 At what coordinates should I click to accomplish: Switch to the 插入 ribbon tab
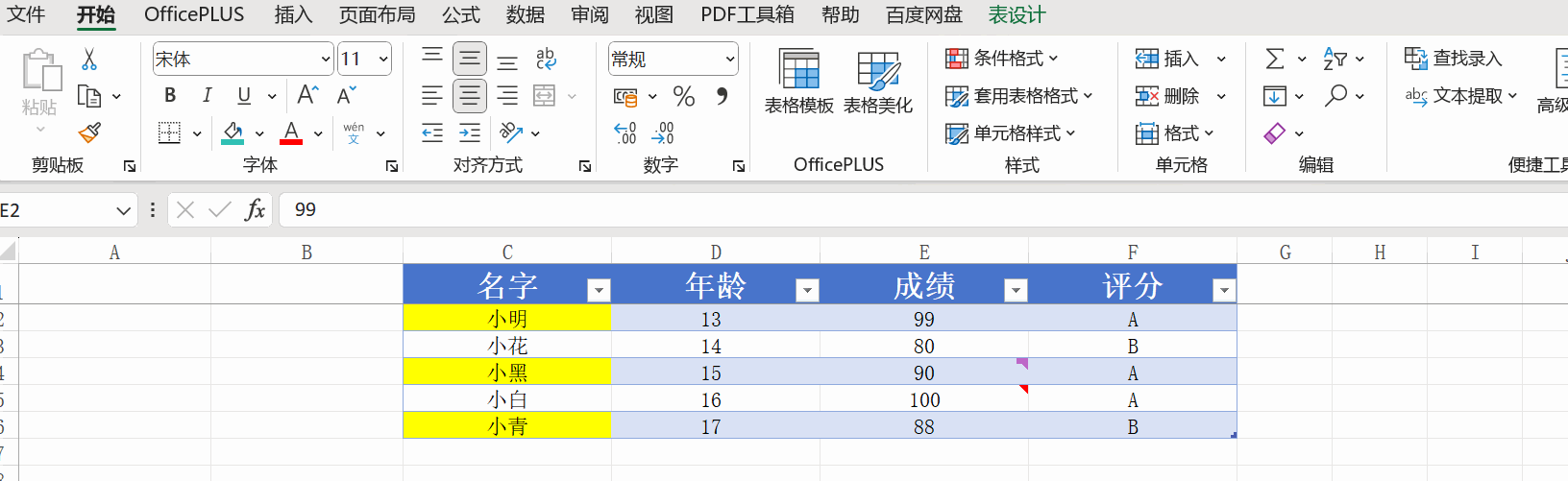(292, 15)
